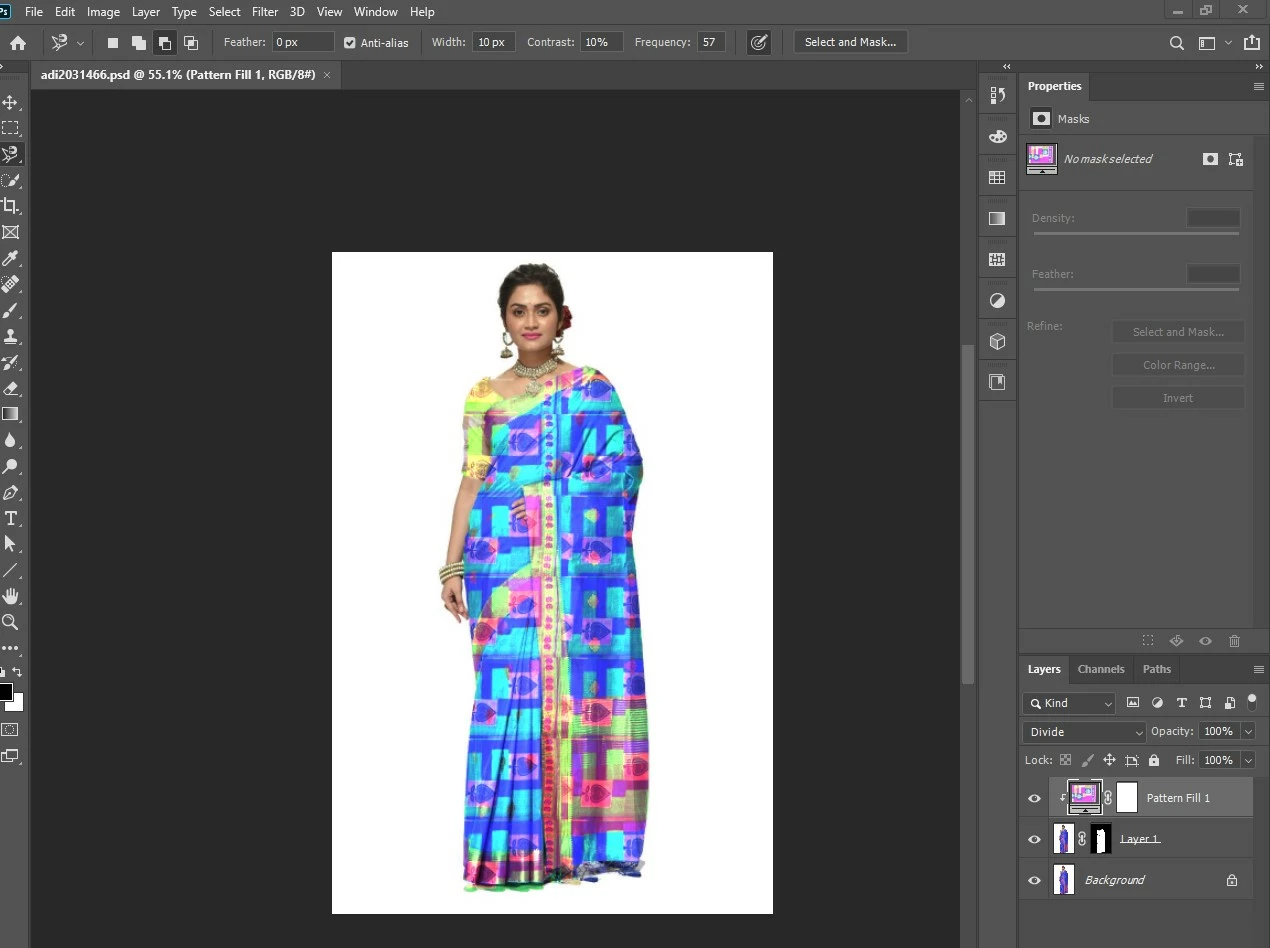Expand the layer Opacity dropdown arrow

point(1248,732)
